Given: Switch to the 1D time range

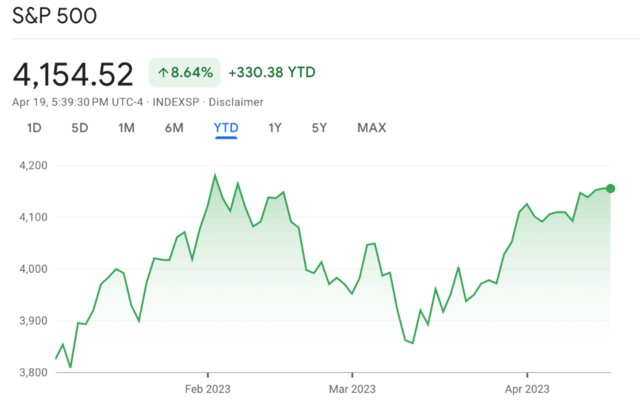Looking at the screenshot, I should tap(34, 128).
